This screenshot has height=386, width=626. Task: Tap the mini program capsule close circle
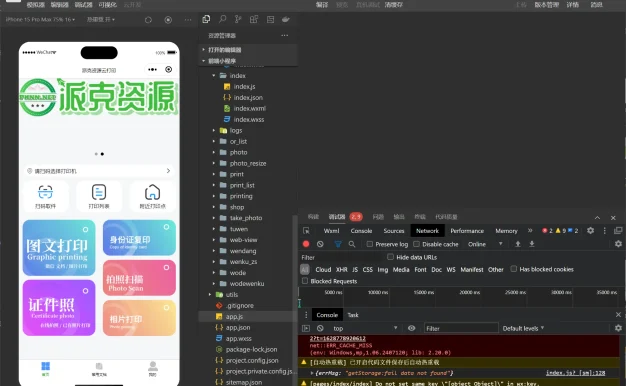pyautogui.click(x=168, y=69)
